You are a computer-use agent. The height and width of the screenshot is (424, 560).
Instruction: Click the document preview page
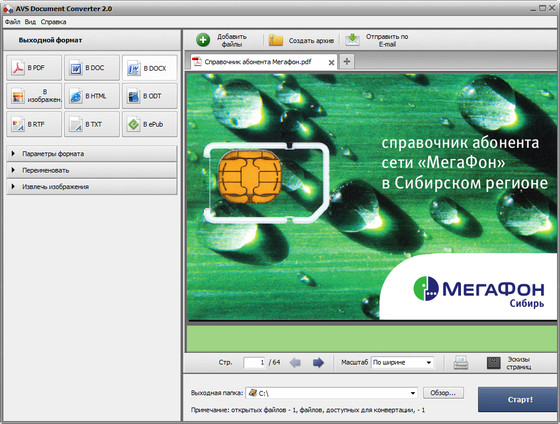[371, 196]
